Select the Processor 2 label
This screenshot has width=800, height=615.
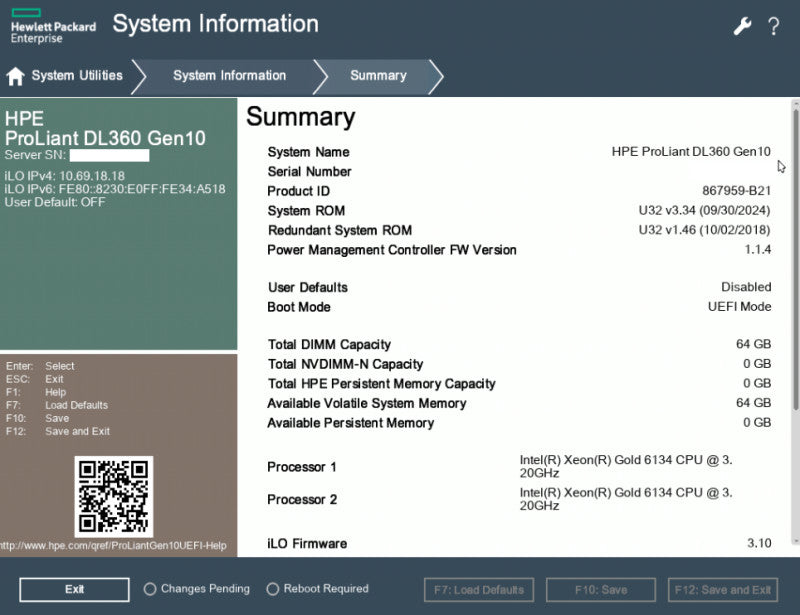pos(302,500)
